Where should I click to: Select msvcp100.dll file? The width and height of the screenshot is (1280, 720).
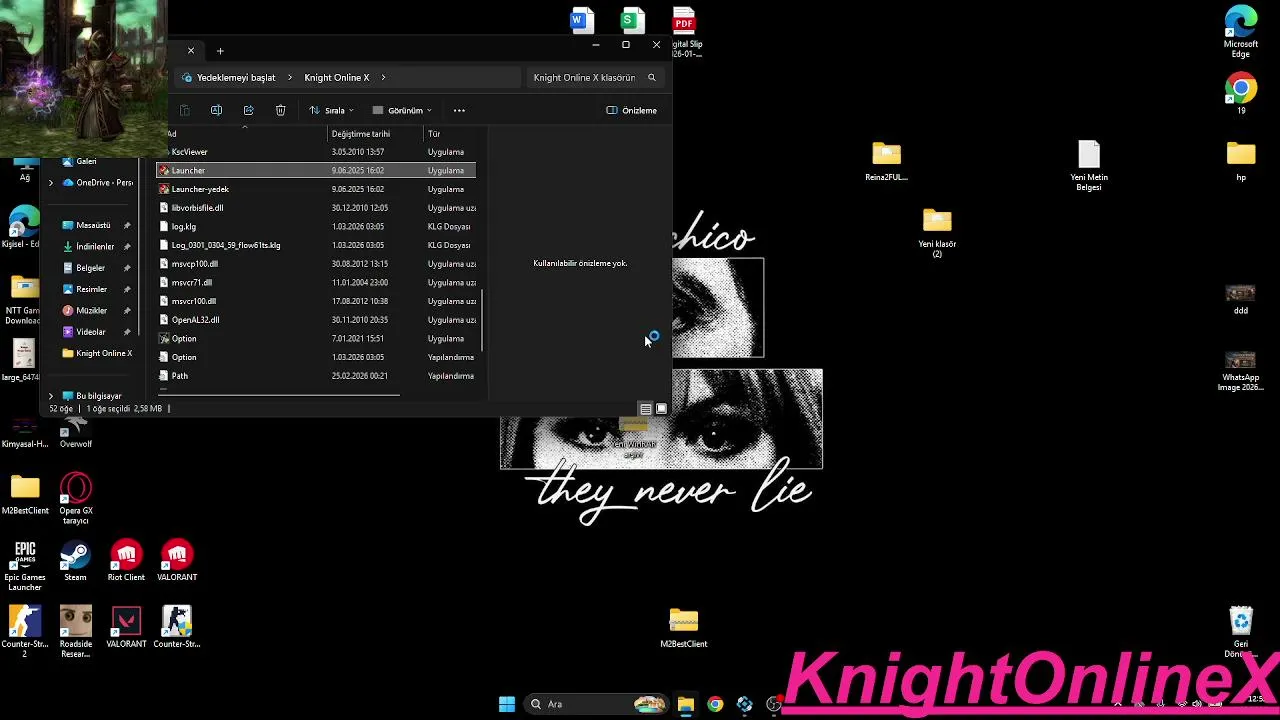tap(316, 264)
